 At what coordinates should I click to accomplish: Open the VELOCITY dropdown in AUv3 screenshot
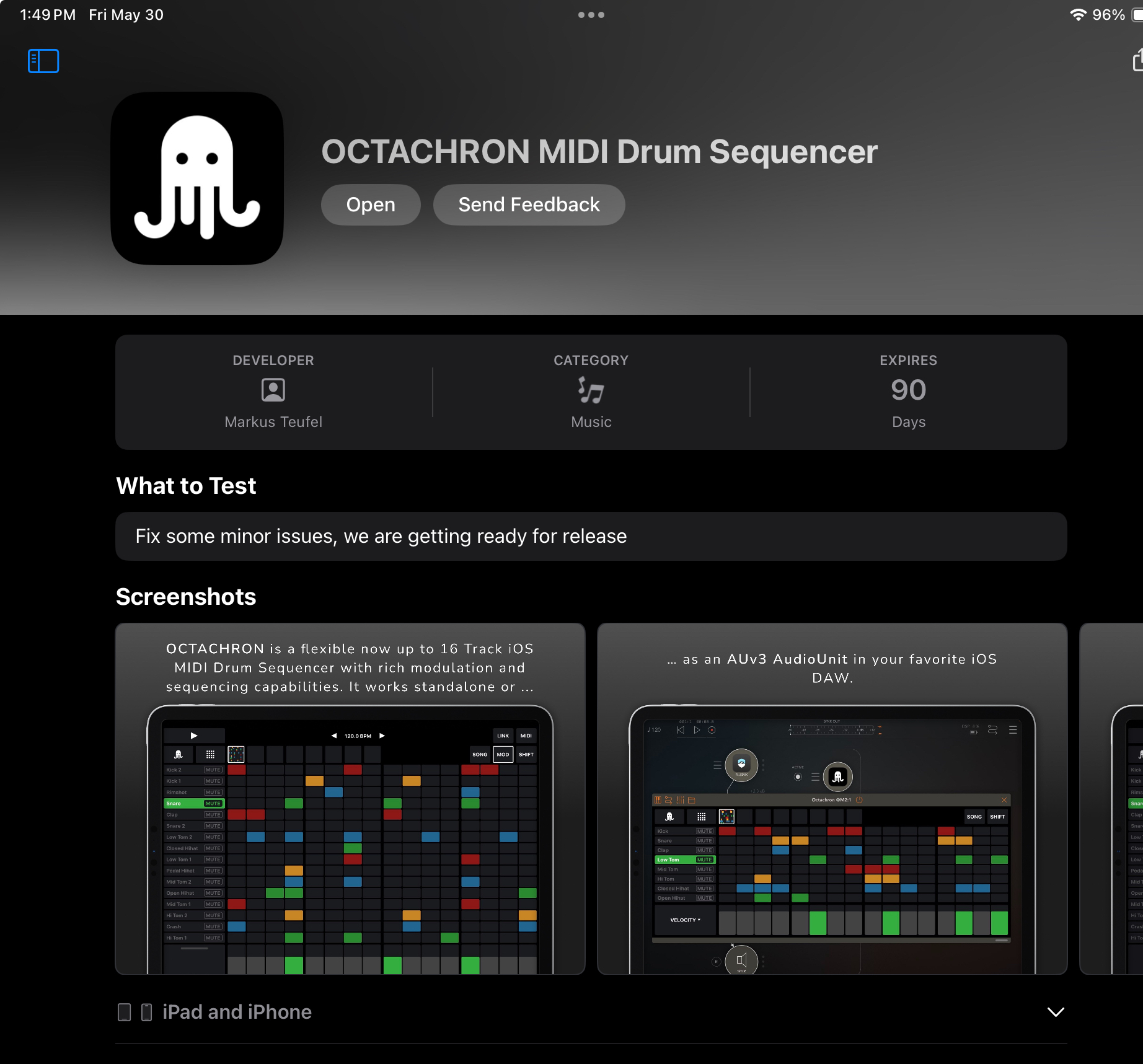click(x=685, y=920)
